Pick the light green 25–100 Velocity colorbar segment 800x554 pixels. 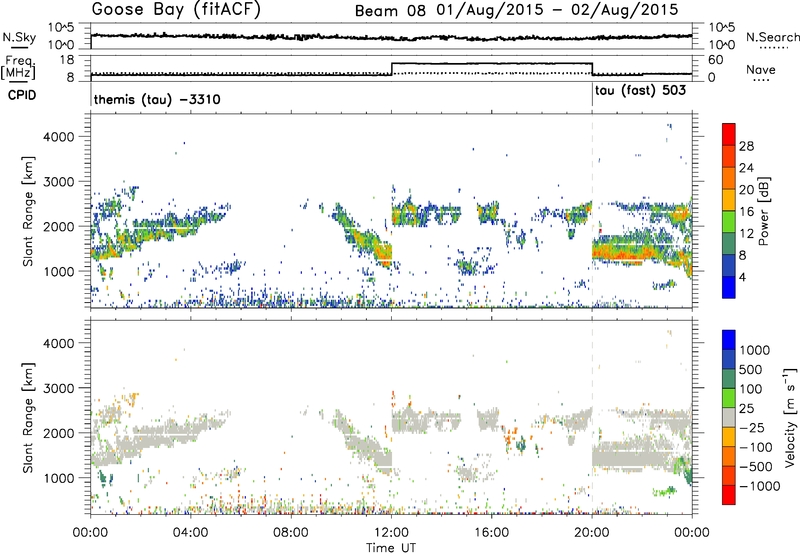[x=729, y=398]
